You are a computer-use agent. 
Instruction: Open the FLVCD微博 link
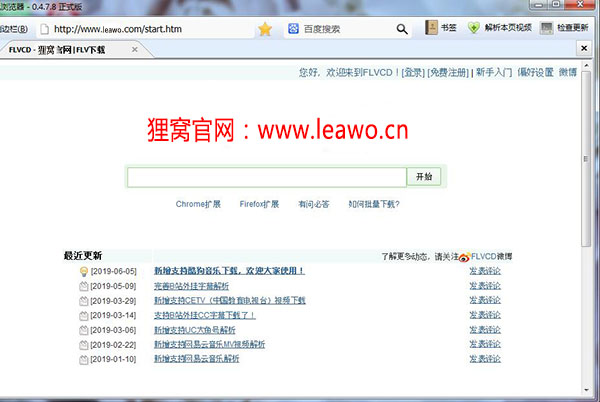coord(492,256)
